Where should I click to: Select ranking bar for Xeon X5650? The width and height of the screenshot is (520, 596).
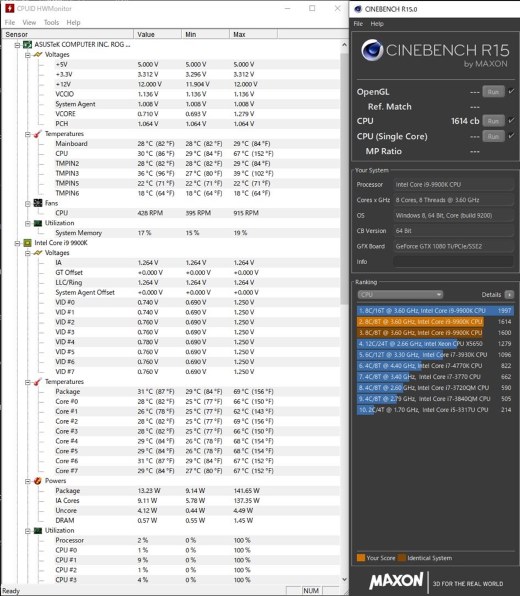coord(435,344)
